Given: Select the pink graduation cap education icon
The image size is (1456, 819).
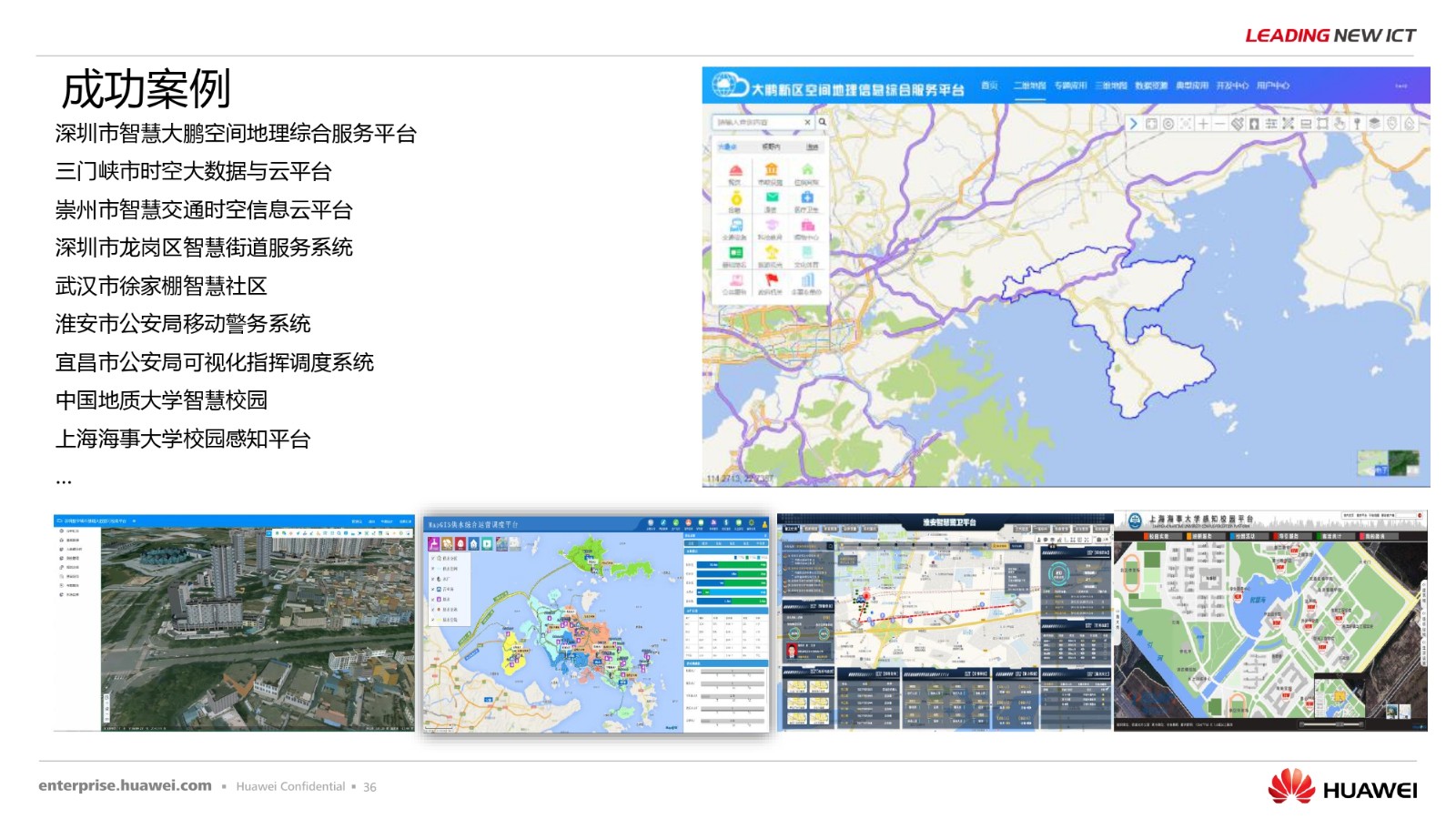Looking at the screenshot, I should pyautogui.click(x=772, y=225).
